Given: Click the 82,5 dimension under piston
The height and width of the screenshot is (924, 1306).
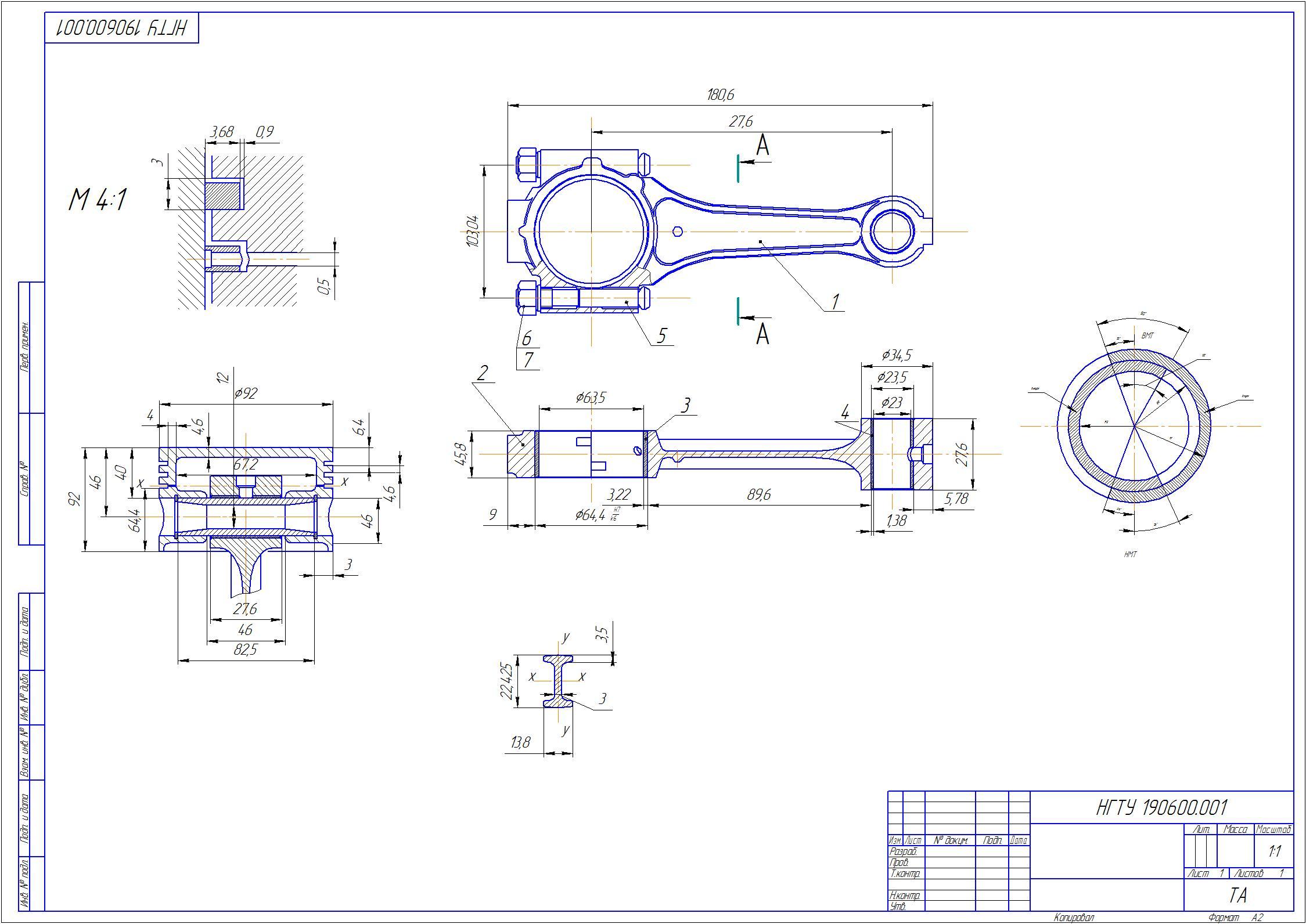Looking at the screenshot, I should [245, 649].
